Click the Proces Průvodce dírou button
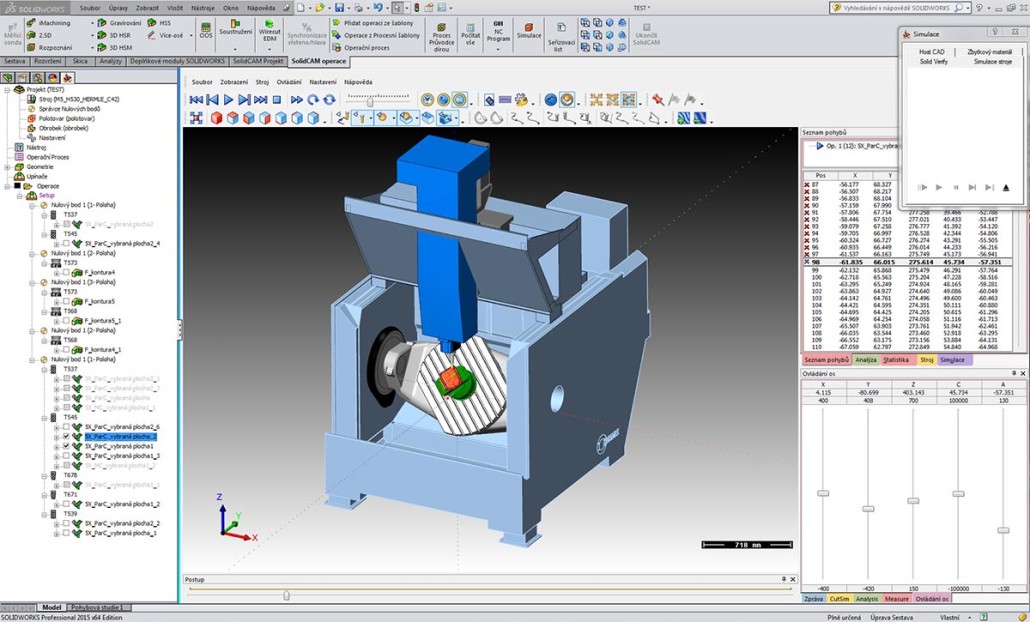Screen dimensions: 1030x622 [x=441, y=36]
